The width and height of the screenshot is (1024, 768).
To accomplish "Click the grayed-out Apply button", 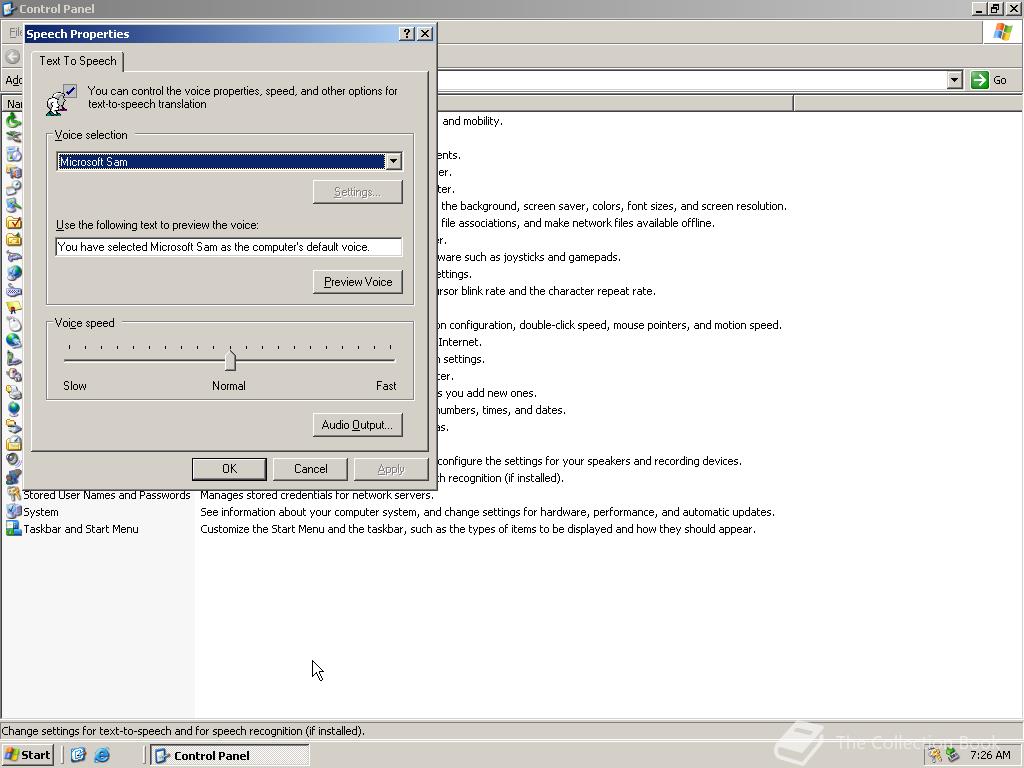I will tap(391, 469).
